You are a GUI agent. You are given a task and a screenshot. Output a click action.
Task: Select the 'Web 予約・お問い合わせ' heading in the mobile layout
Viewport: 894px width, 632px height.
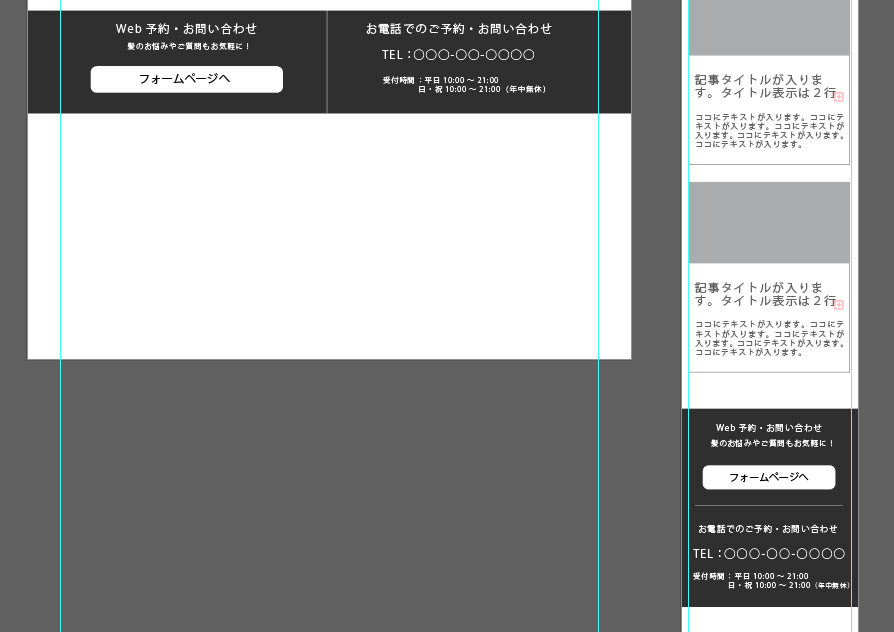coord(769,428)
